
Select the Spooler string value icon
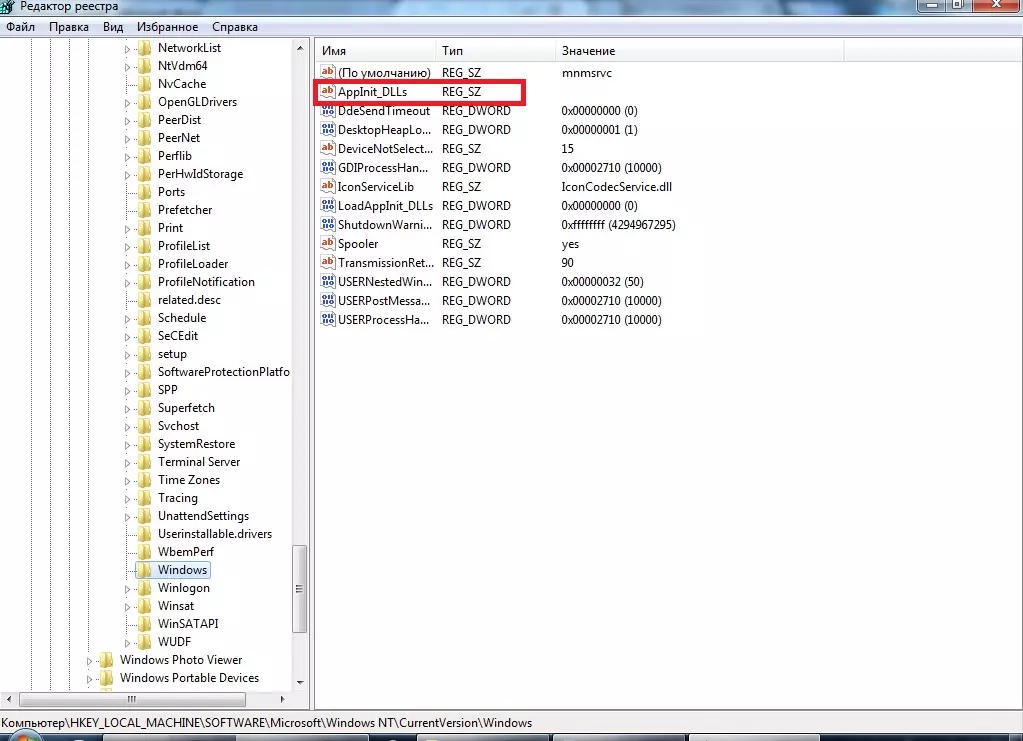click(x=327, y=244)
